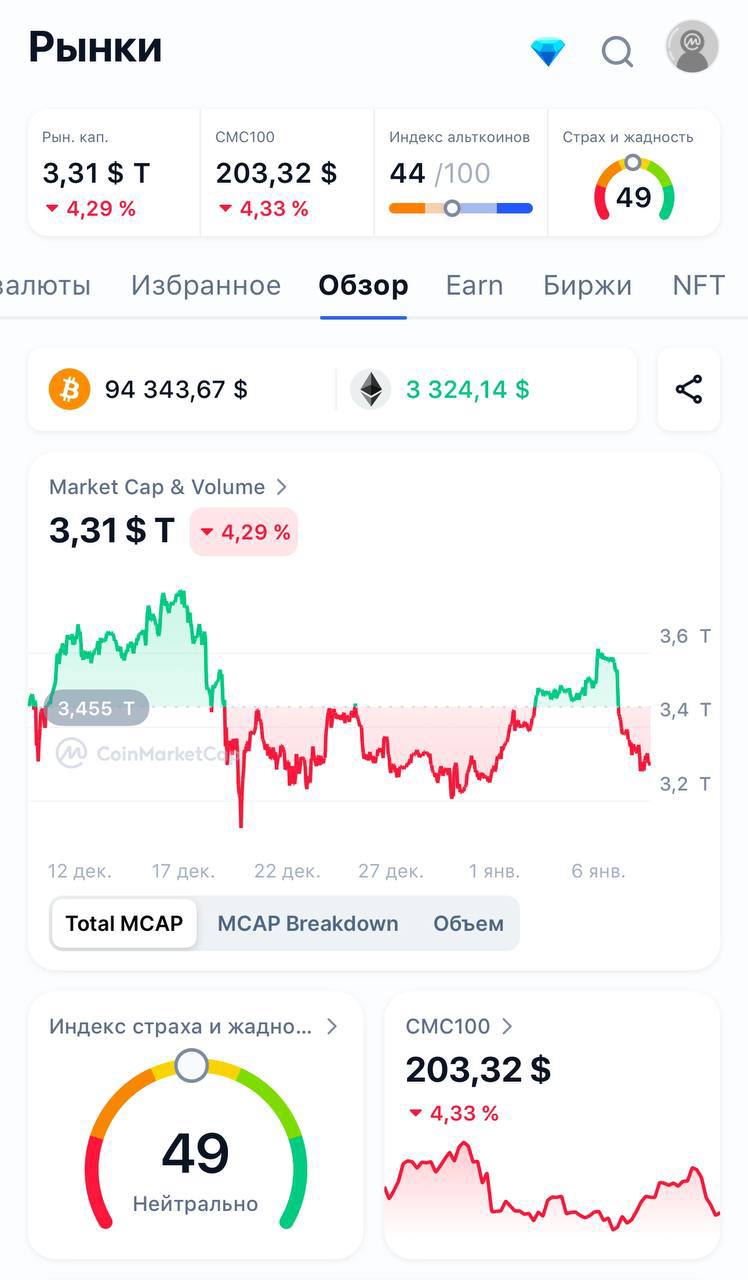Tap the CoinMarketCap watermark logo on chart
748x1280 pixels.
(x=72, y=753)
